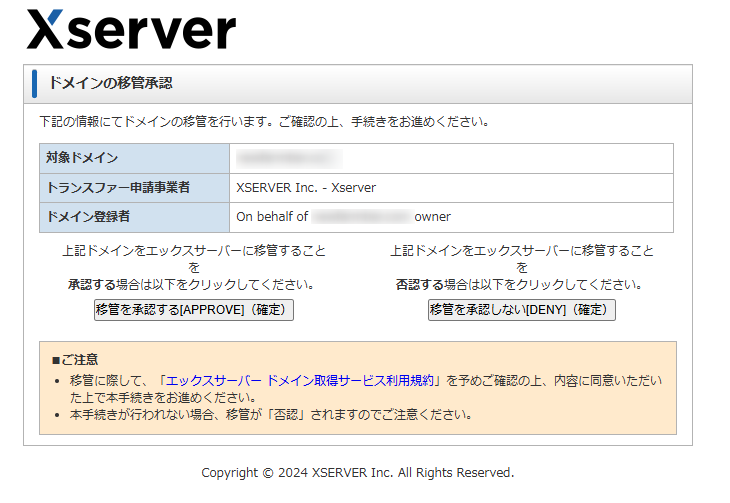Open エックスサーバー ドメイン取得サービス利用規約 link
Viewport: 730px width, 503px height.
300,381
